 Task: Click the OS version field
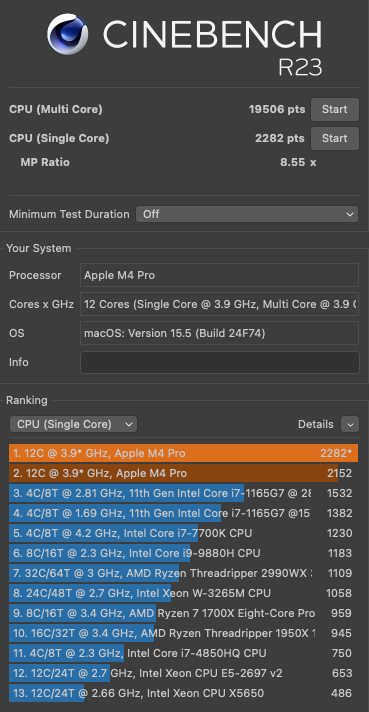pos(220,333)
